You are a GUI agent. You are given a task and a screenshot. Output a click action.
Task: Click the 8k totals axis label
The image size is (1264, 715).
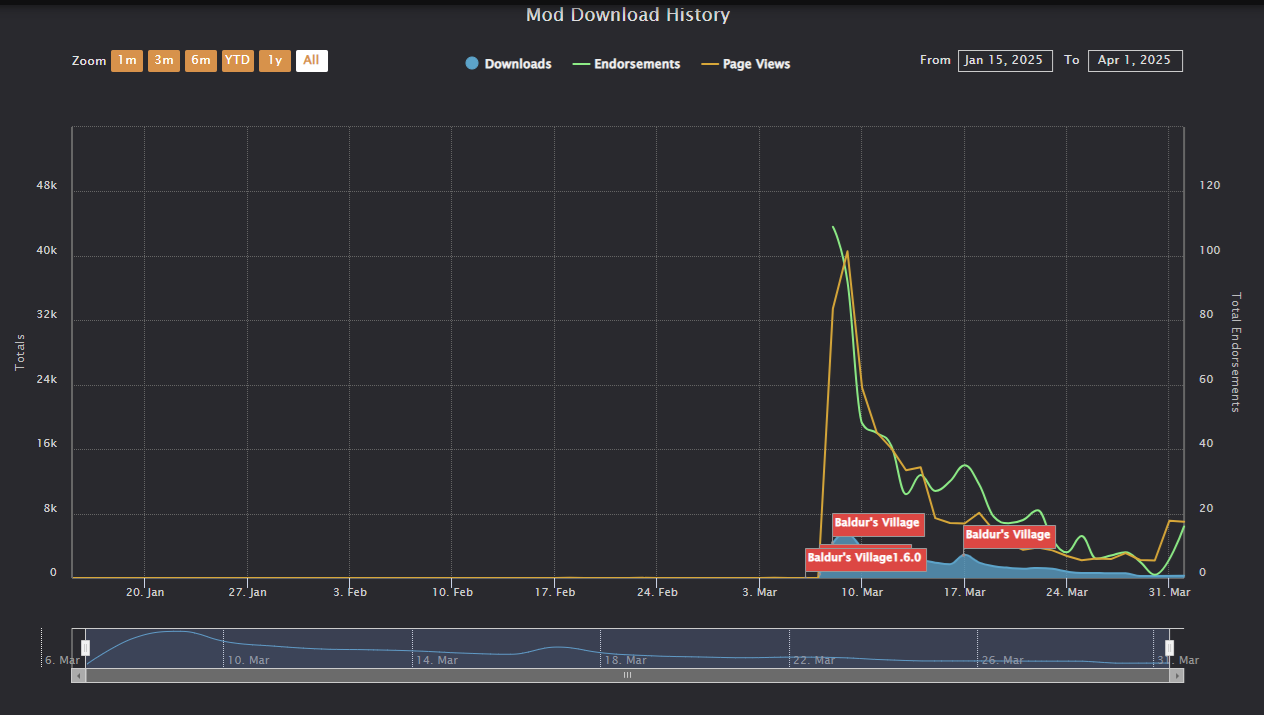coord(51,509)
